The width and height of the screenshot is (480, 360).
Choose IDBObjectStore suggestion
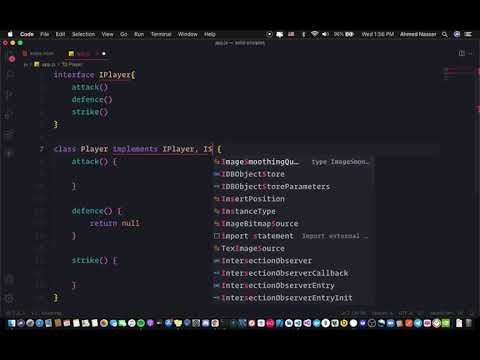tap(293, 174)
